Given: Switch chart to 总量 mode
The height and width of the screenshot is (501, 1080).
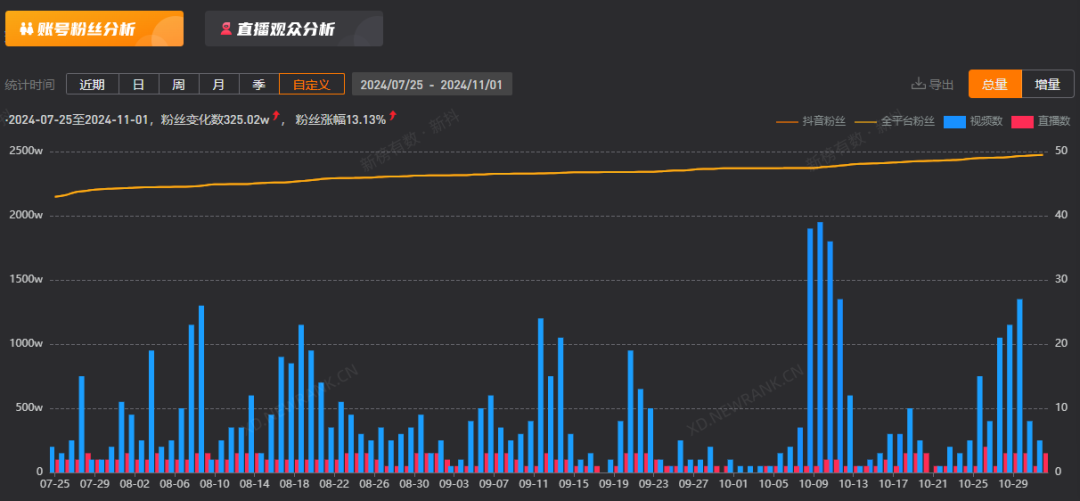Looking at the screenshot, I should 994,85.
